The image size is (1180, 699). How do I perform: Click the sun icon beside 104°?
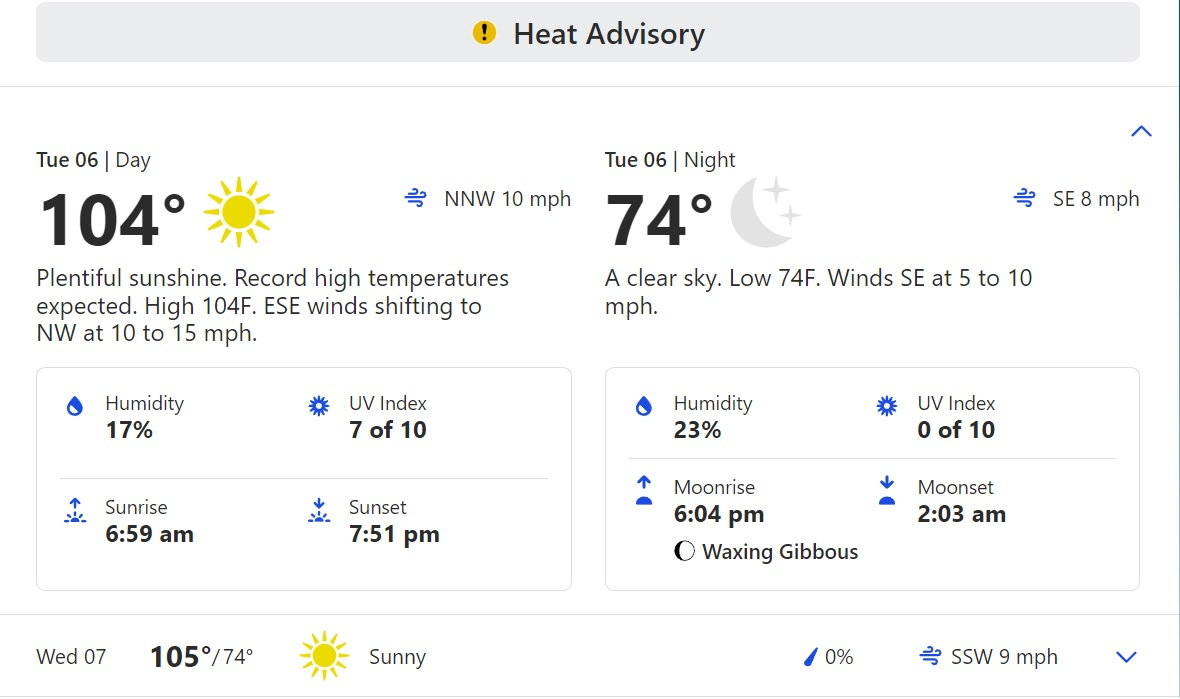pyautogui.click(x=239, y=212)
